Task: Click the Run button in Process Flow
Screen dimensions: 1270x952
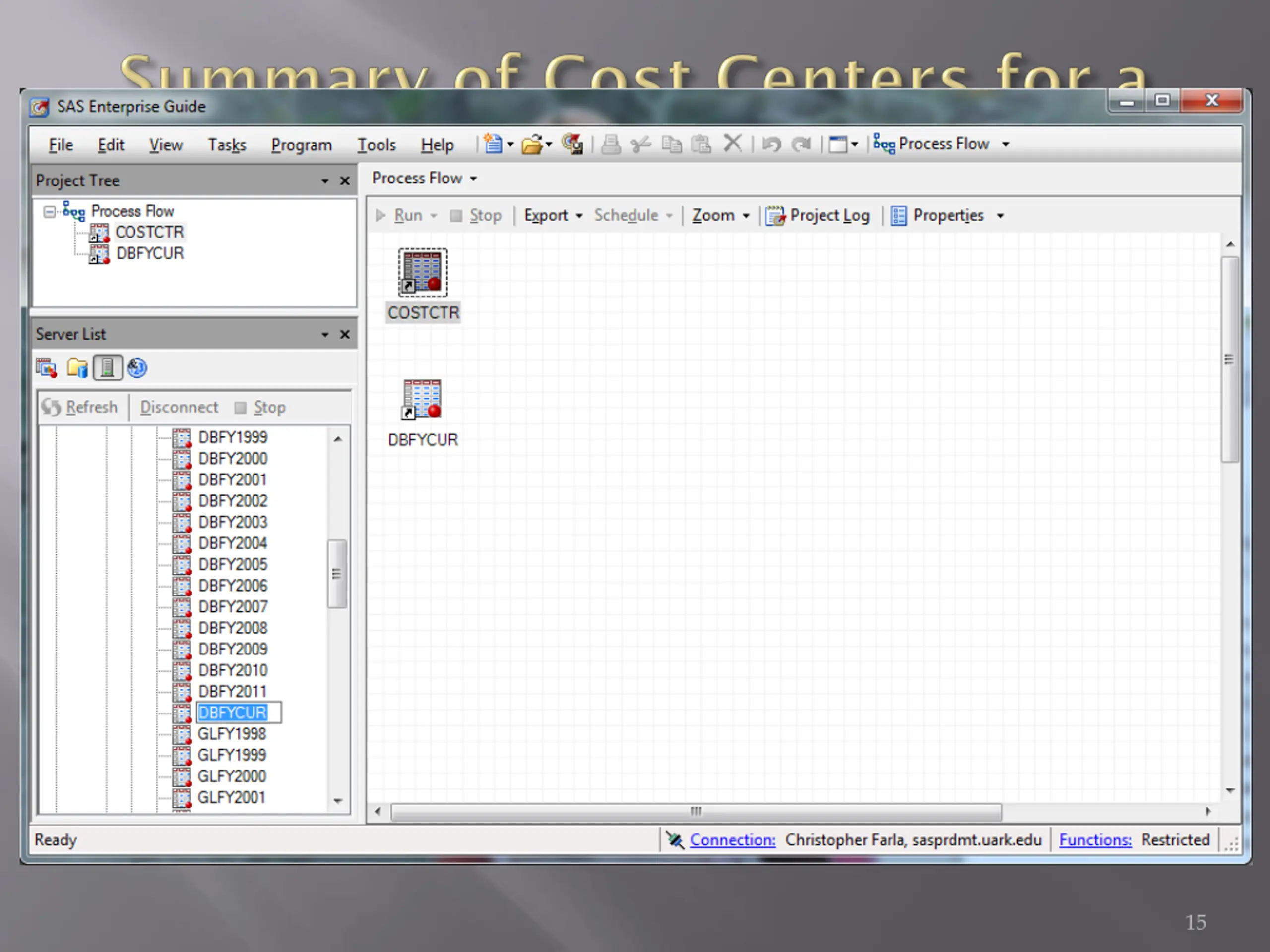Action: tap(399, 216)
